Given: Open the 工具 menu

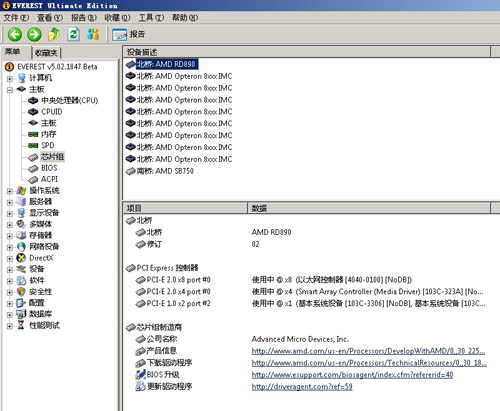Looking at the screenshot, I should coord(151,18).
